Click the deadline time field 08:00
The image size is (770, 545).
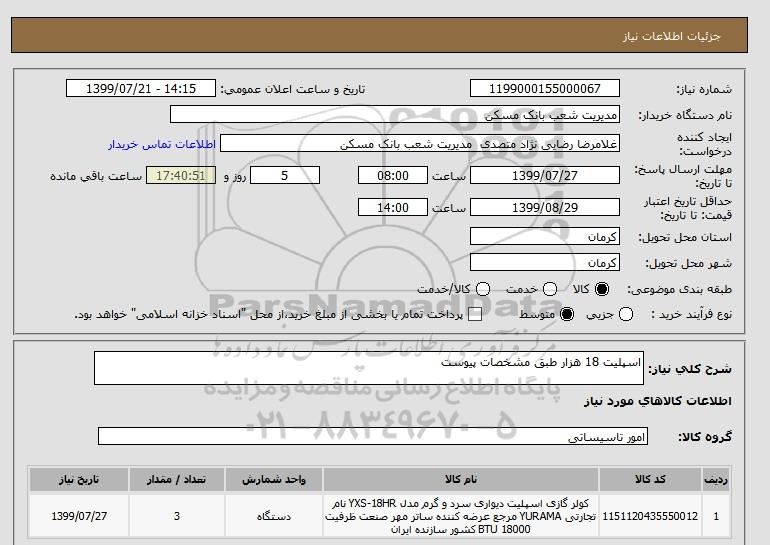coord(393,175)
